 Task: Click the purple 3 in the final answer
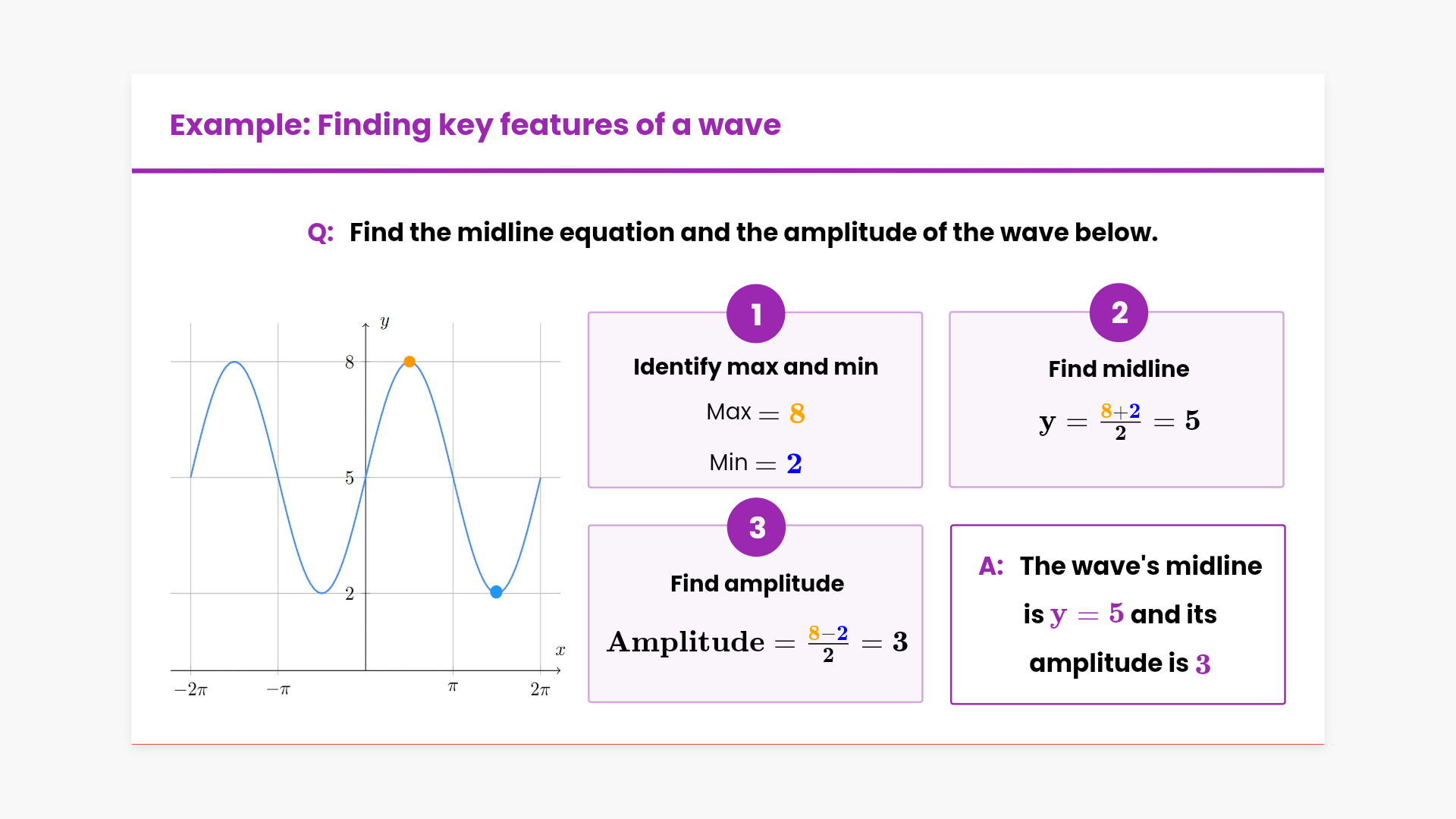click(1203, 664)
